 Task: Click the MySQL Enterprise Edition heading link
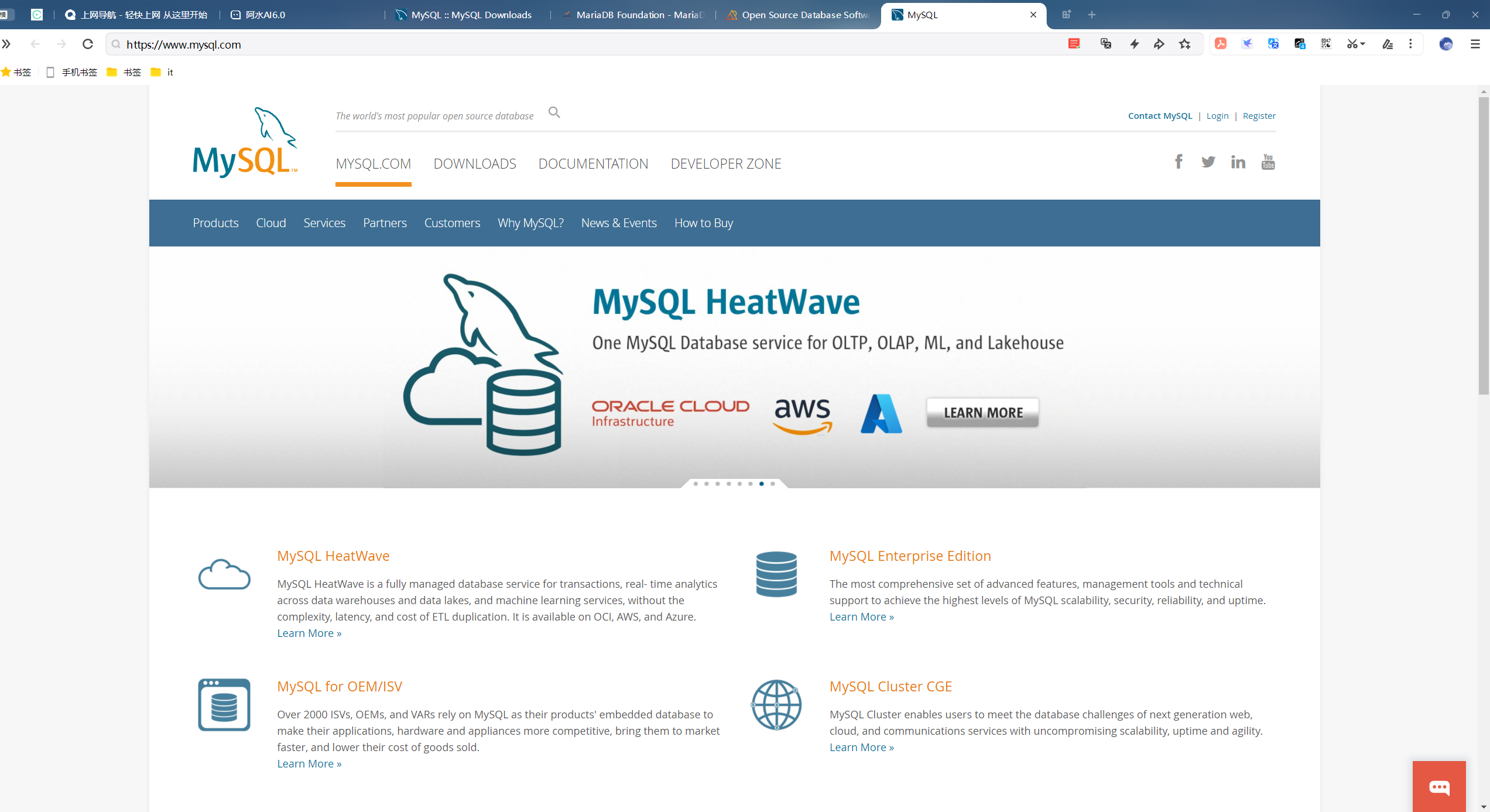click(910, 556)
